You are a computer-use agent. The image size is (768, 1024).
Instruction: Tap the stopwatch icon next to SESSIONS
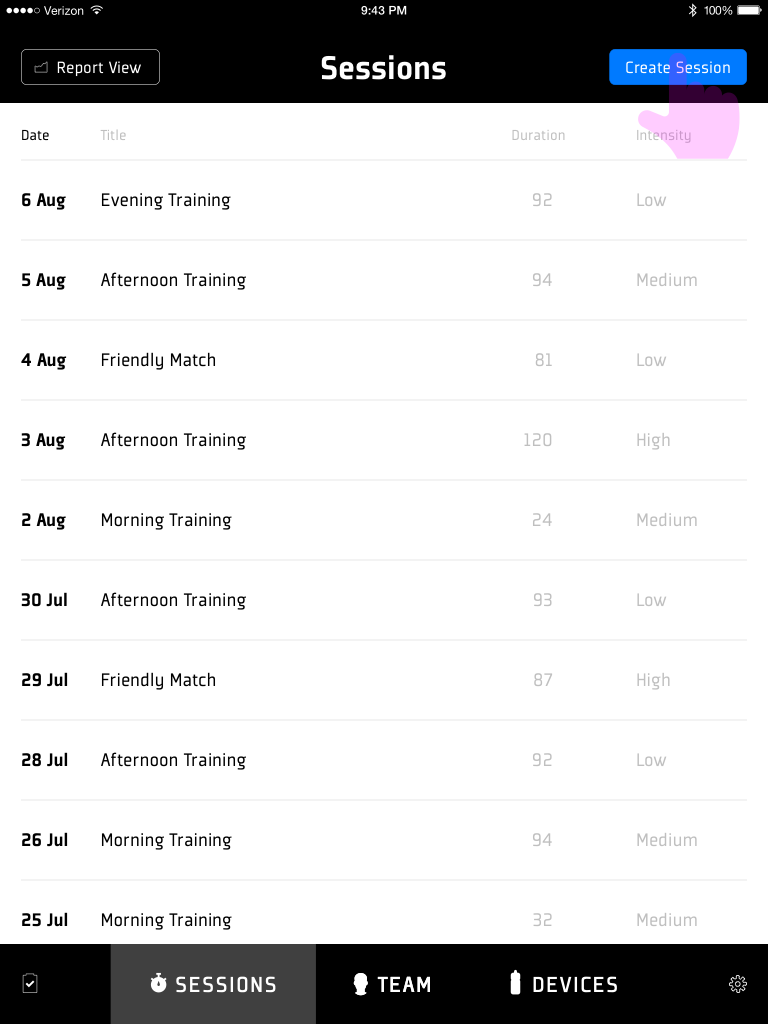pyautogui.click(x=159, y=983)
